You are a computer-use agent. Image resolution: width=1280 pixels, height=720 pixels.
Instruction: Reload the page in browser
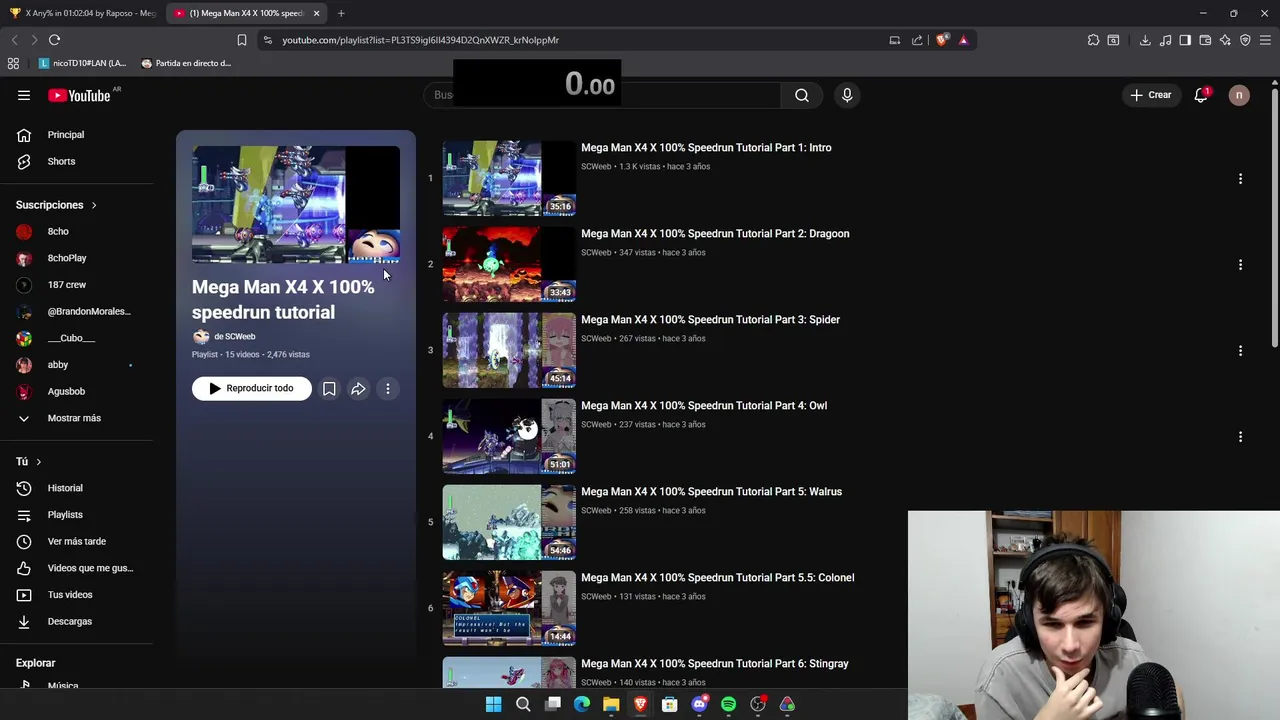pyautogui.click(x=54, y=40)
